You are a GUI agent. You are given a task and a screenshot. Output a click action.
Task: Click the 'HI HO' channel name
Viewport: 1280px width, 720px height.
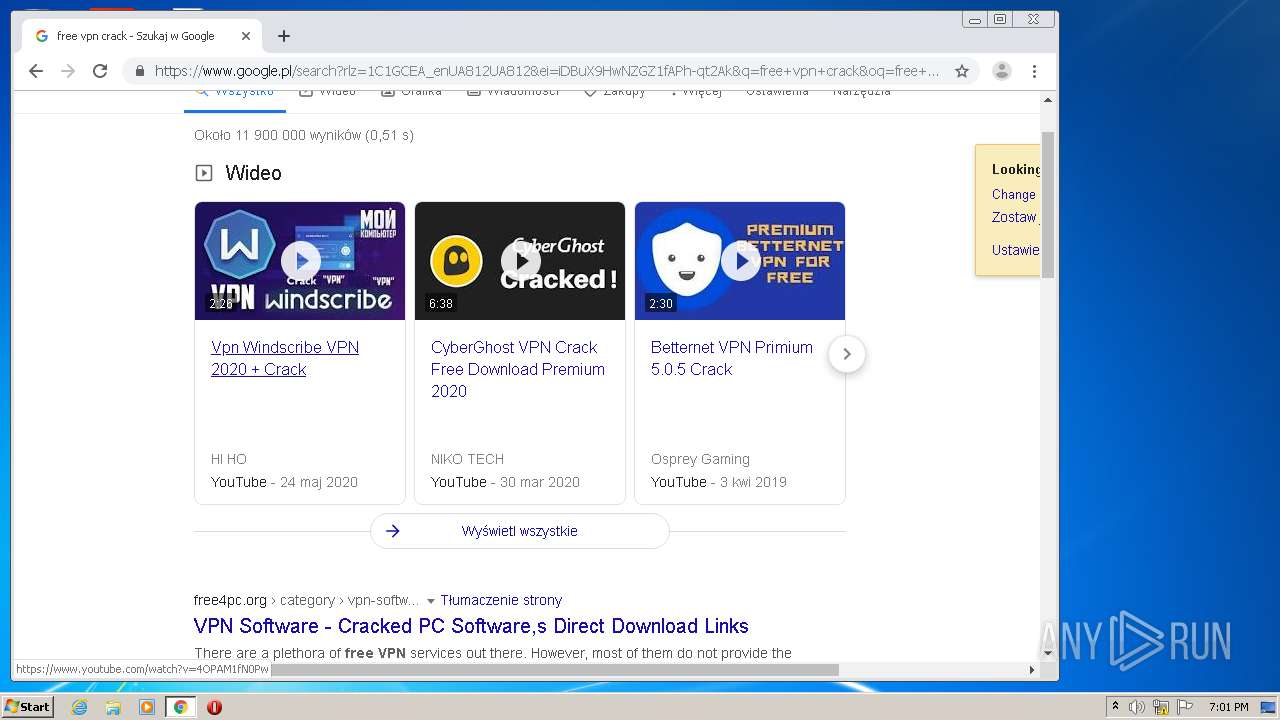tap(229, 459)
